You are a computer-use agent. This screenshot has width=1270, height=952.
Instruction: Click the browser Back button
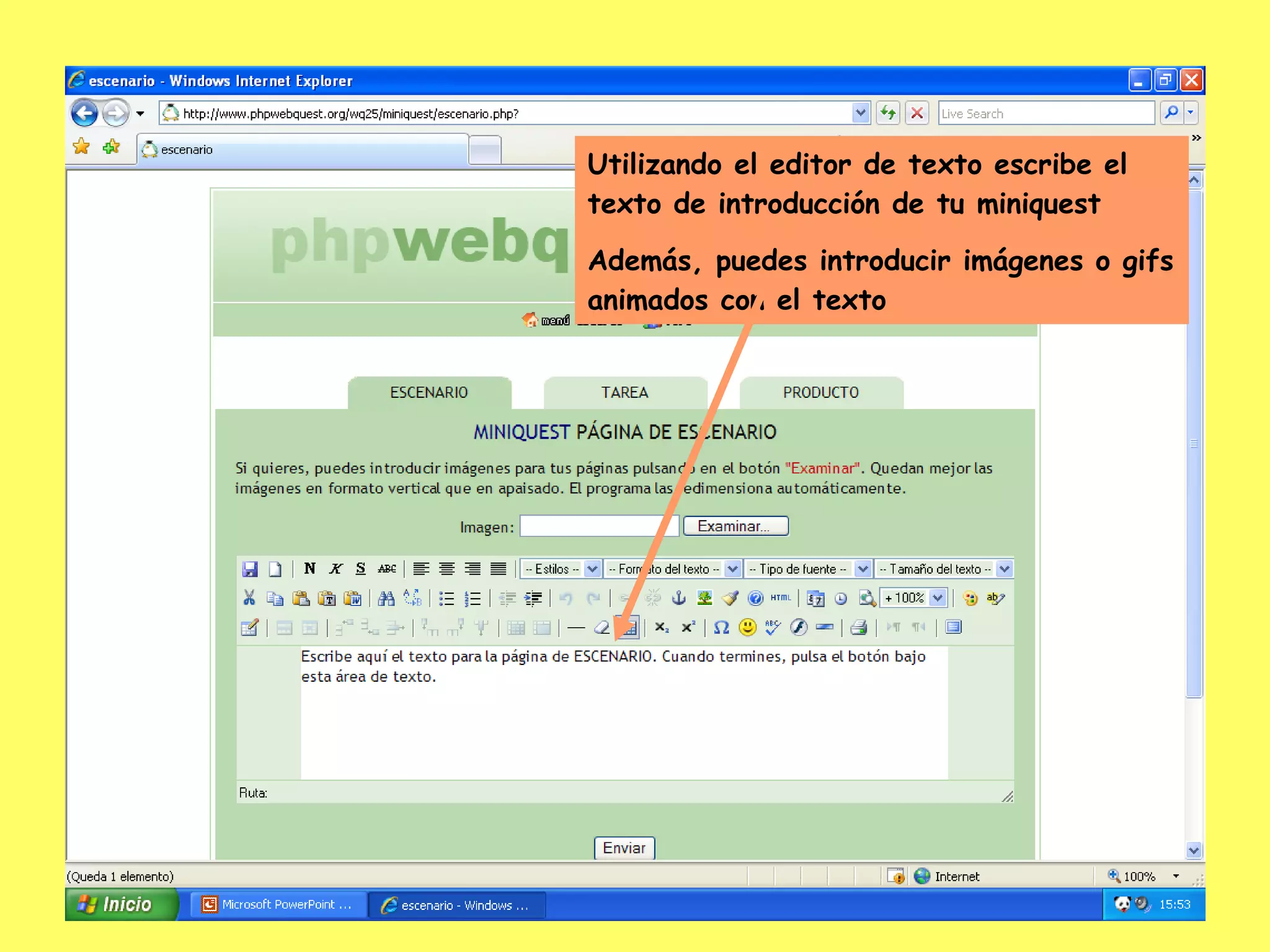(84, 113)
